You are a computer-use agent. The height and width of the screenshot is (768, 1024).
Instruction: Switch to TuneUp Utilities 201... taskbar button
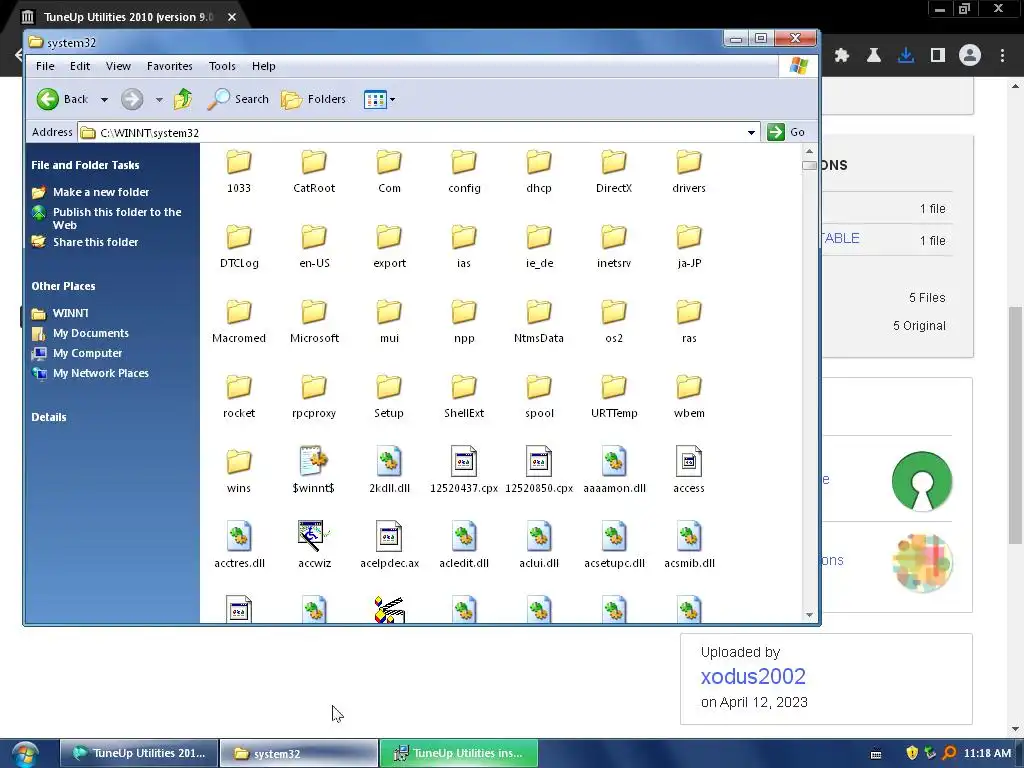tap(138, 753)
